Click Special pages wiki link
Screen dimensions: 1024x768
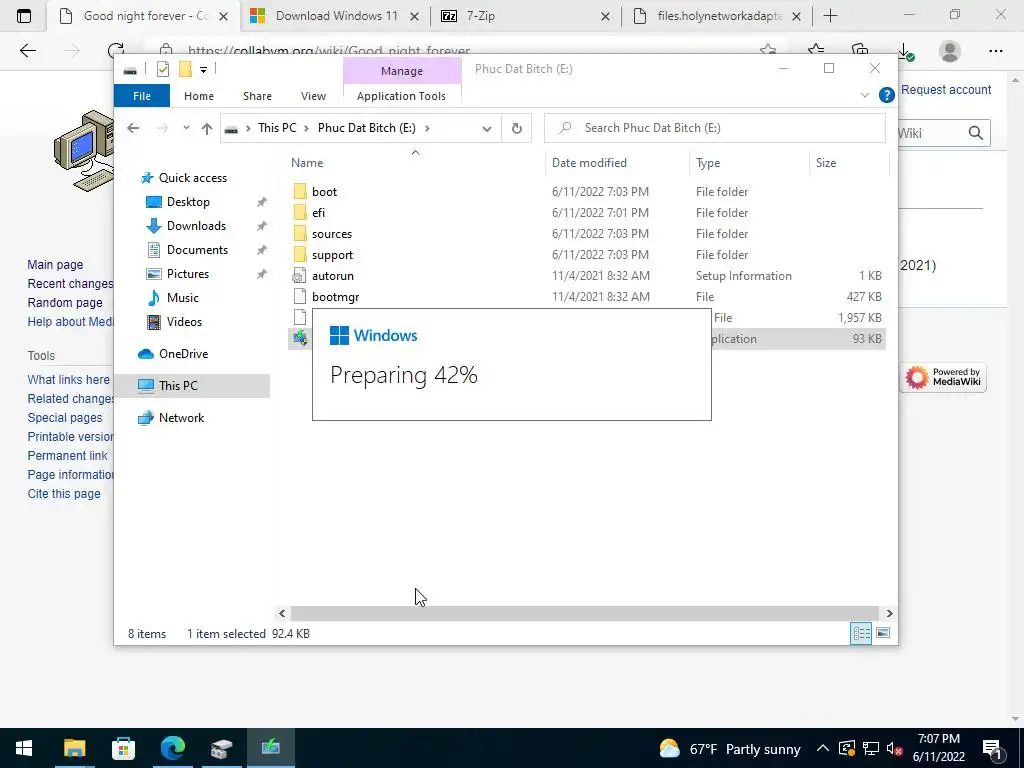click(x=65, y=417)
